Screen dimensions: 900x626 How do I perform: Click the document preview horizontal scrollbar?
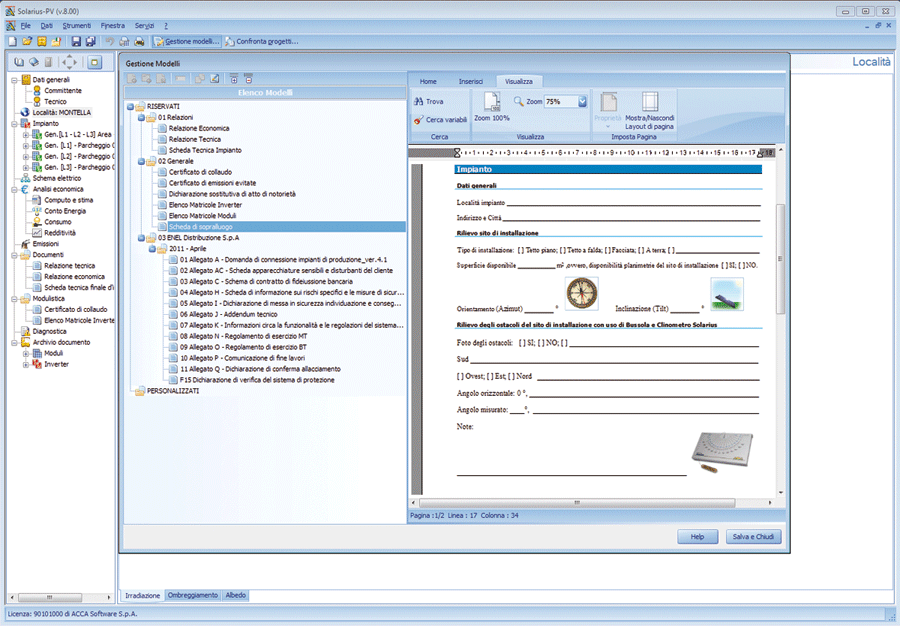click(577, 503)
